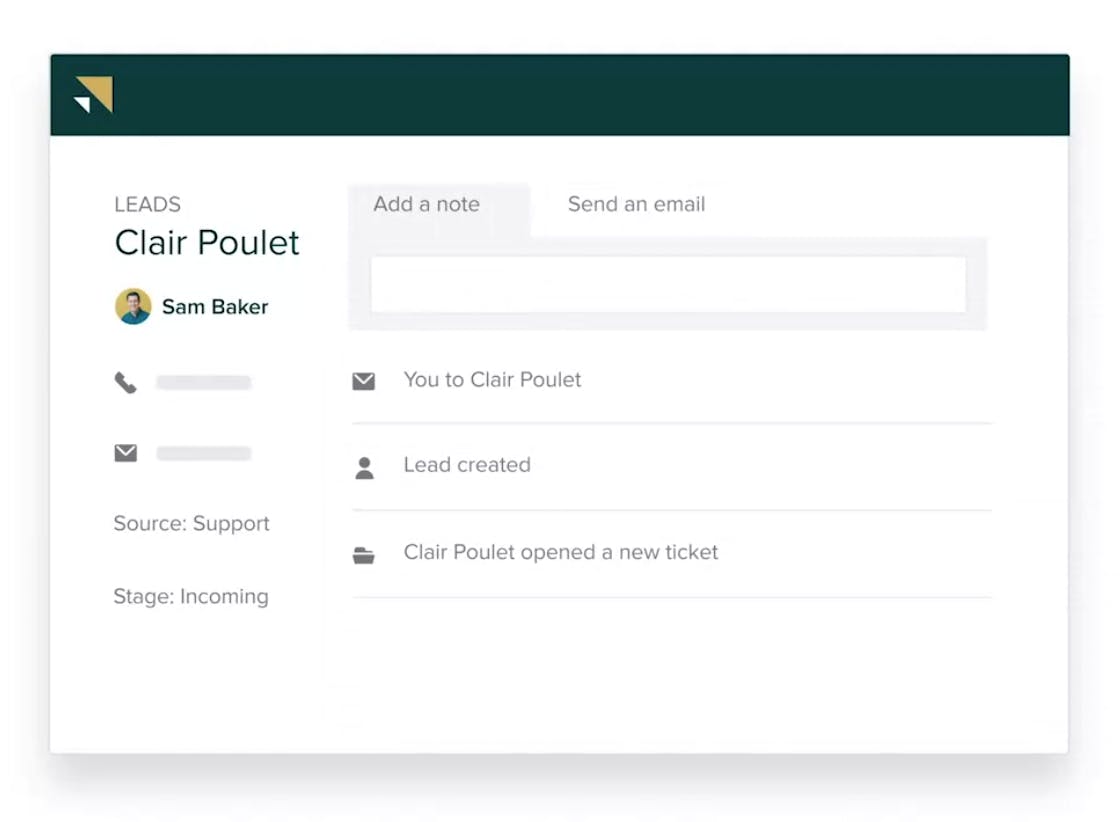The height and width of the screenshot is (822, 1120).
Task: Open Clair Poulet opened a new ticket entry
Action: [671, 554]
